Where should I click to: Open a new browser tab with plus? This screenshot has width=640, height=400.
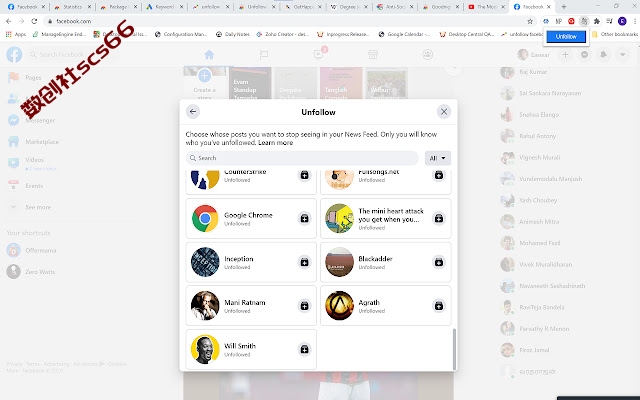pyautogui.click(x=564, y=7)
